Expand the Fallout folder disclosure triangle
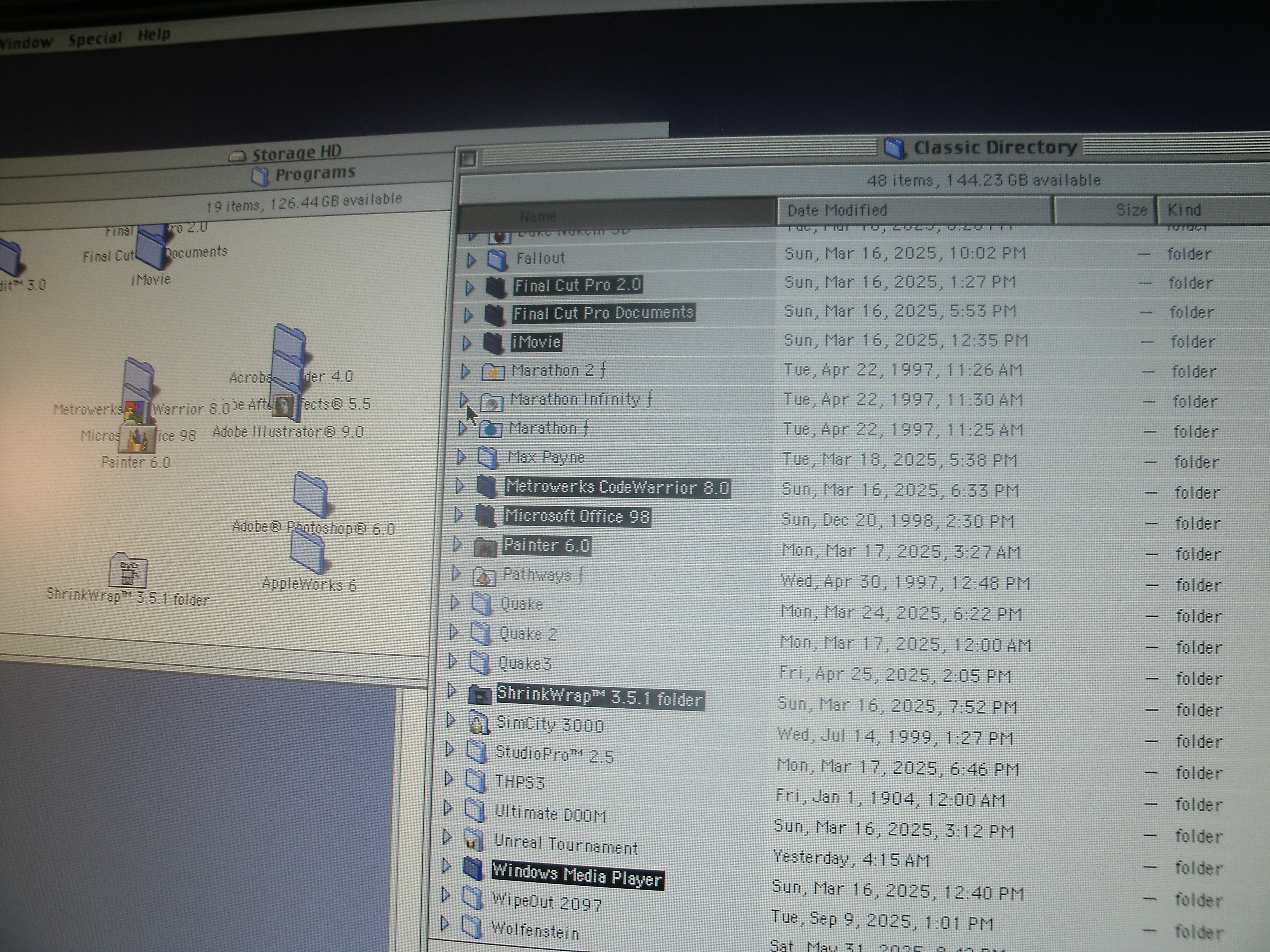1270x952 pixels. point(471,260)
